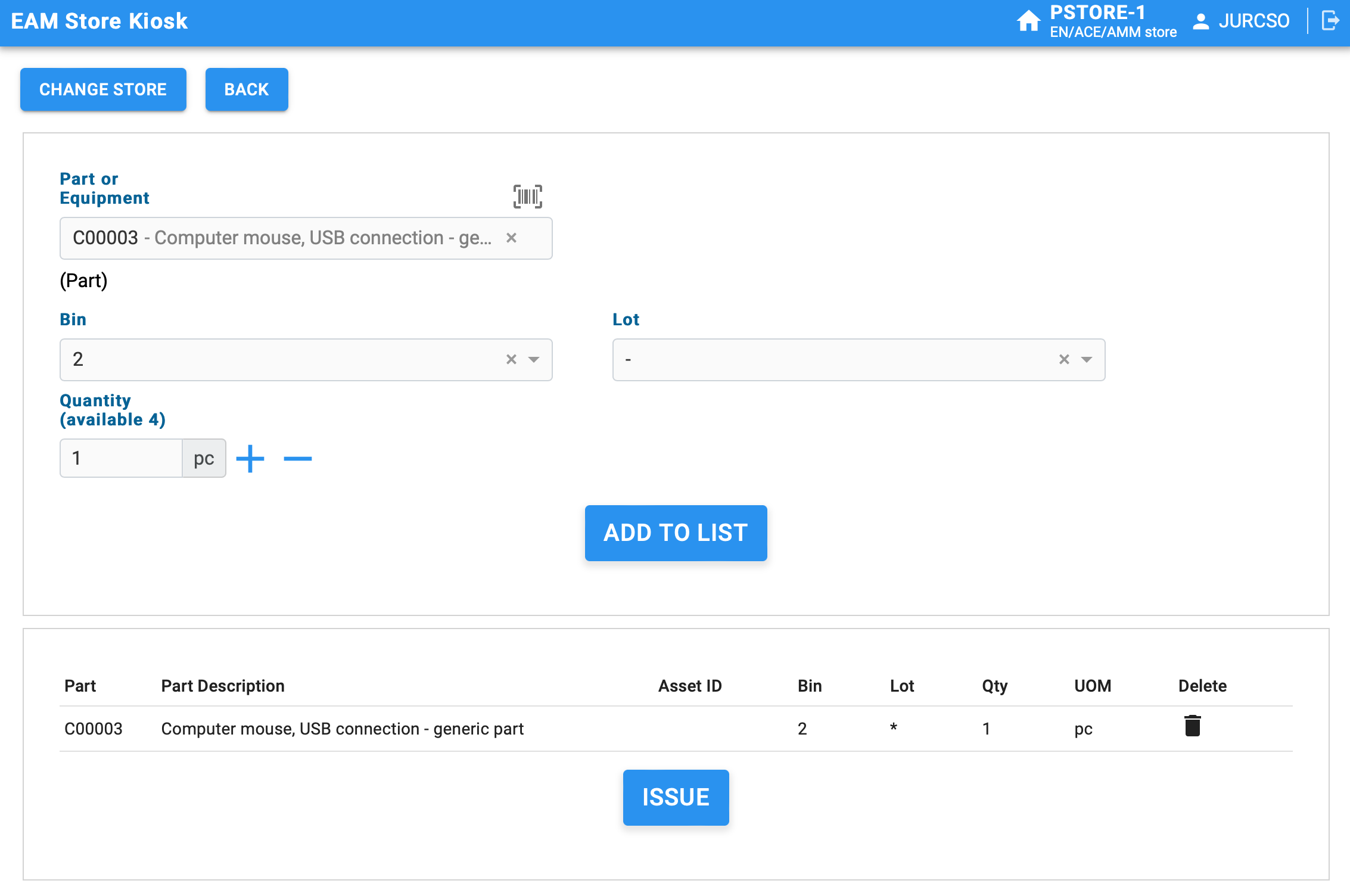1350x896 pixels.
Task: Click the home icon in header
Action: click(1028, 21)
